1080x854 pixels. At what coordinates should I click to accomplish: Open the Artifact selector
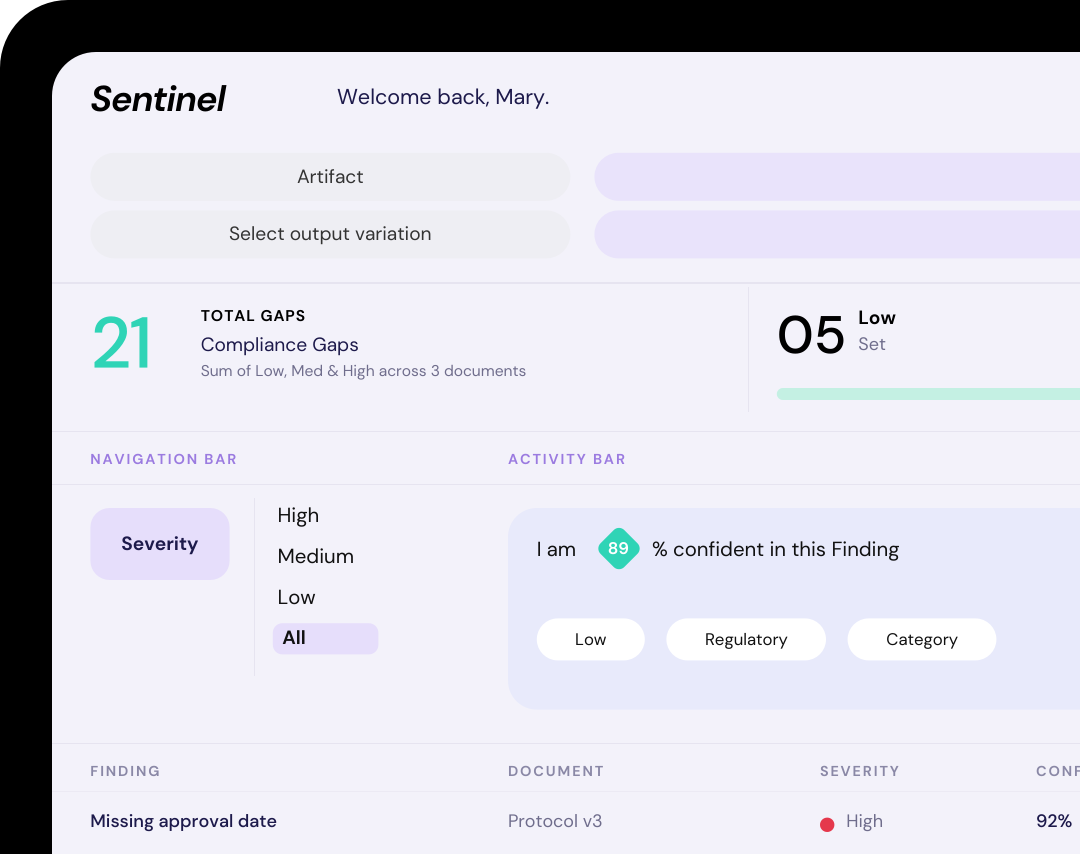[x=330, y=177]
